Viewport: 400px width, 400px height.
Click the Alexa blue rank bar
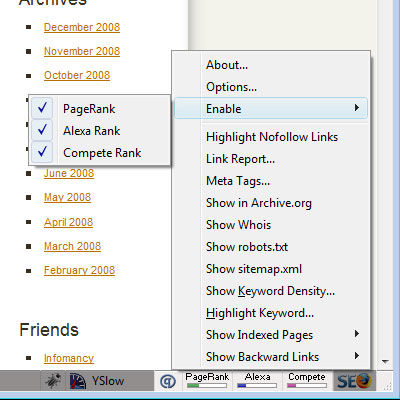[x=257, y=386]
